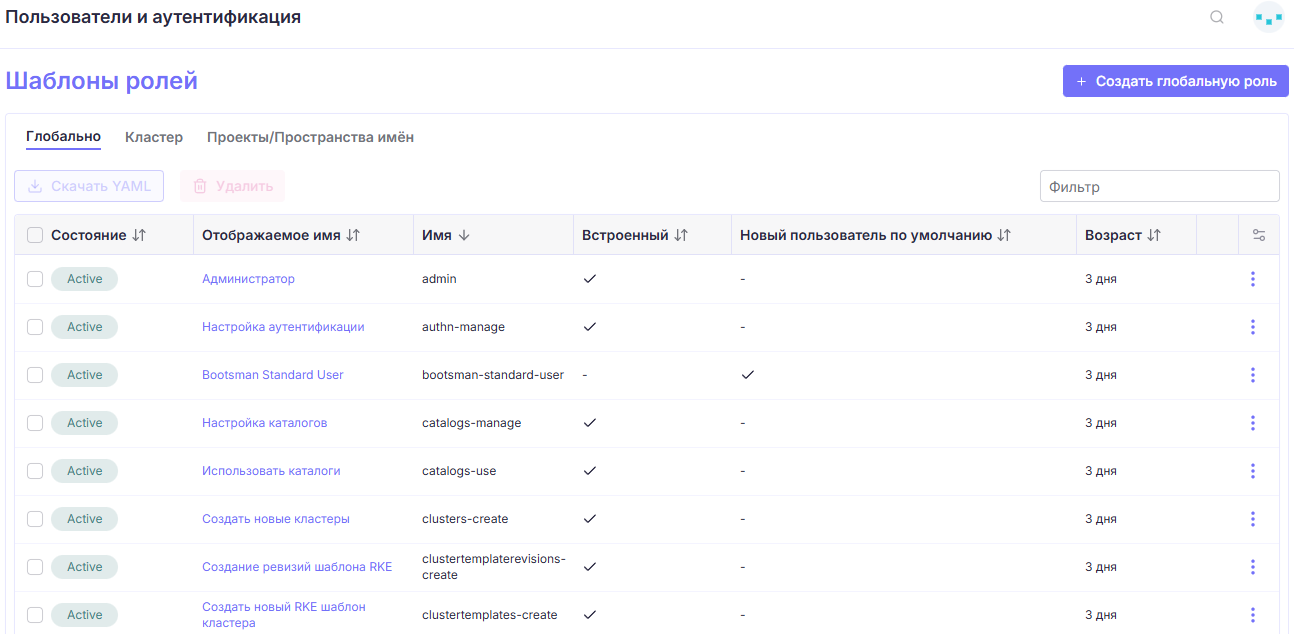1294x634 pixels.
Task: Open Создать новый RKE шаблон кластера link
Action: 284,615
